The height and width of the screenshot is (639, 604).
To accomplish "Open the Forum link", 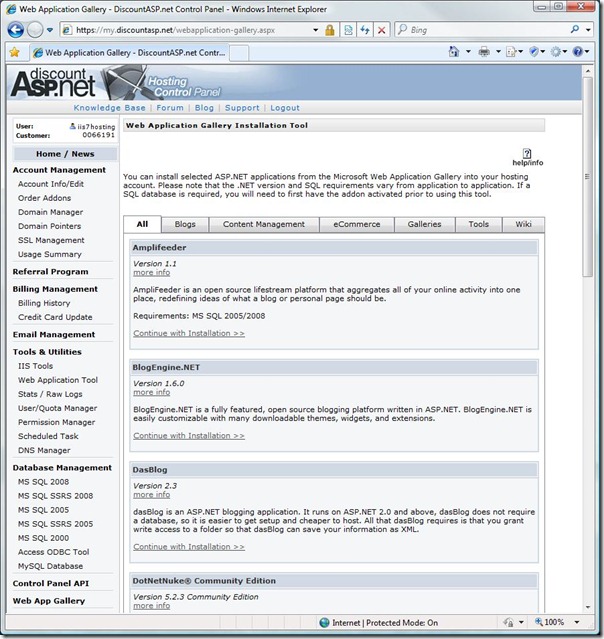I will pos(170,108).
